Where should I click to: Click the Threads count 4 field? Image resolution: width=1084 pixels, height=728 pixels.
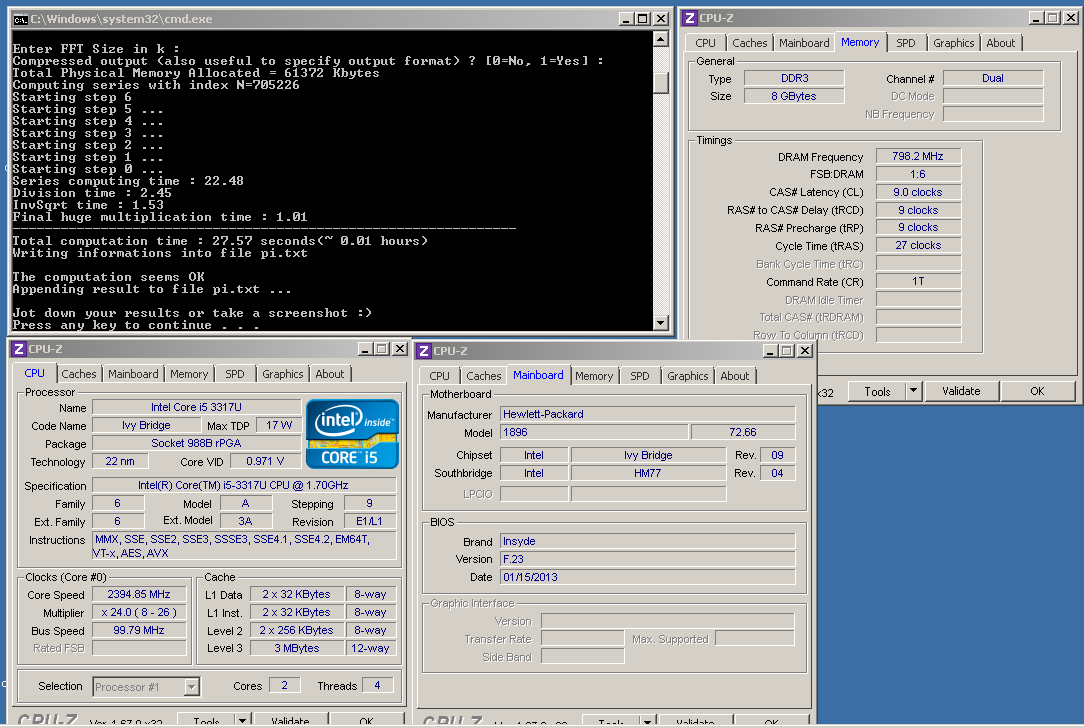tap(377, 685)
